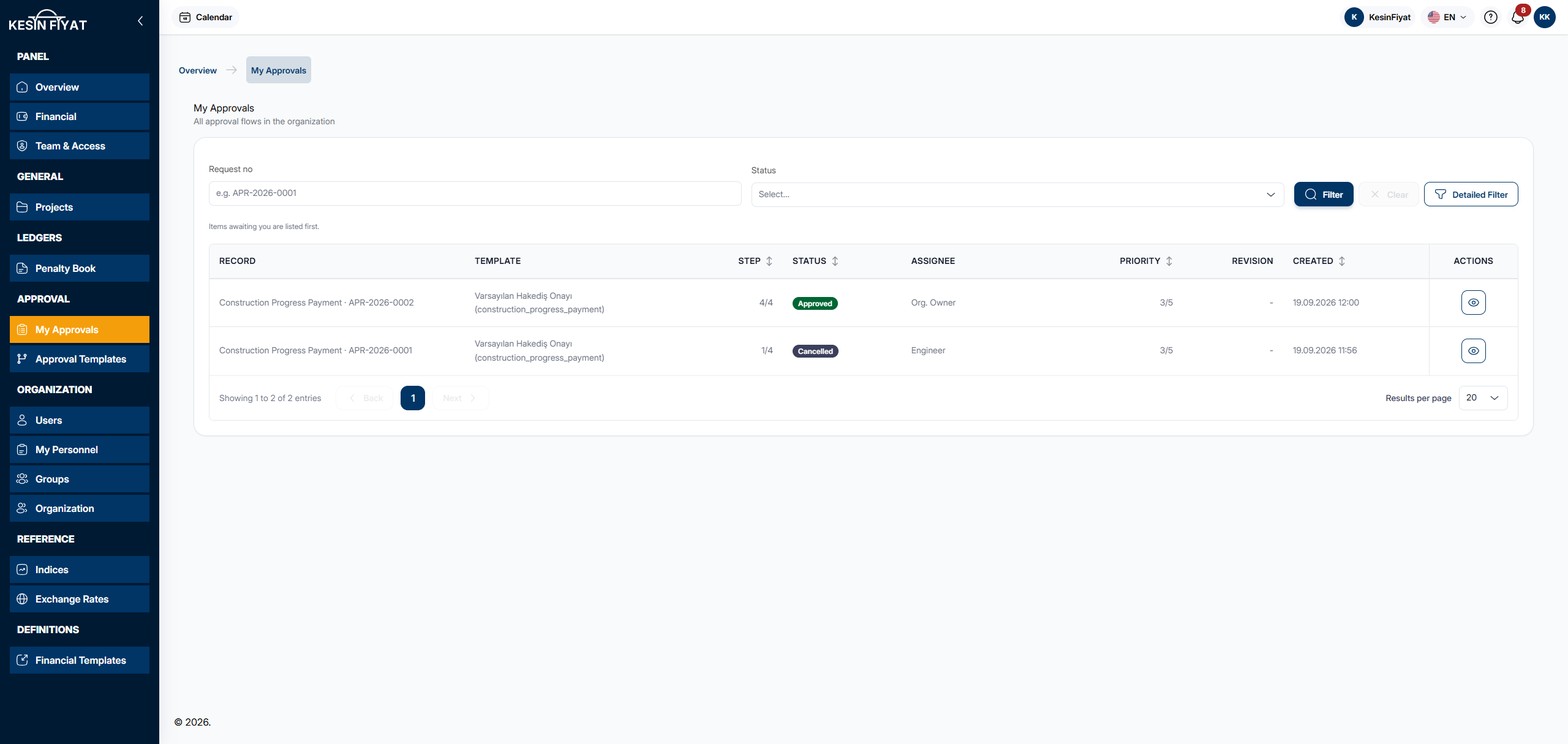The width and height of the screenshot is (1568, 744).
Task: Click the 4/4 step cell
Action: click(766, 302)
